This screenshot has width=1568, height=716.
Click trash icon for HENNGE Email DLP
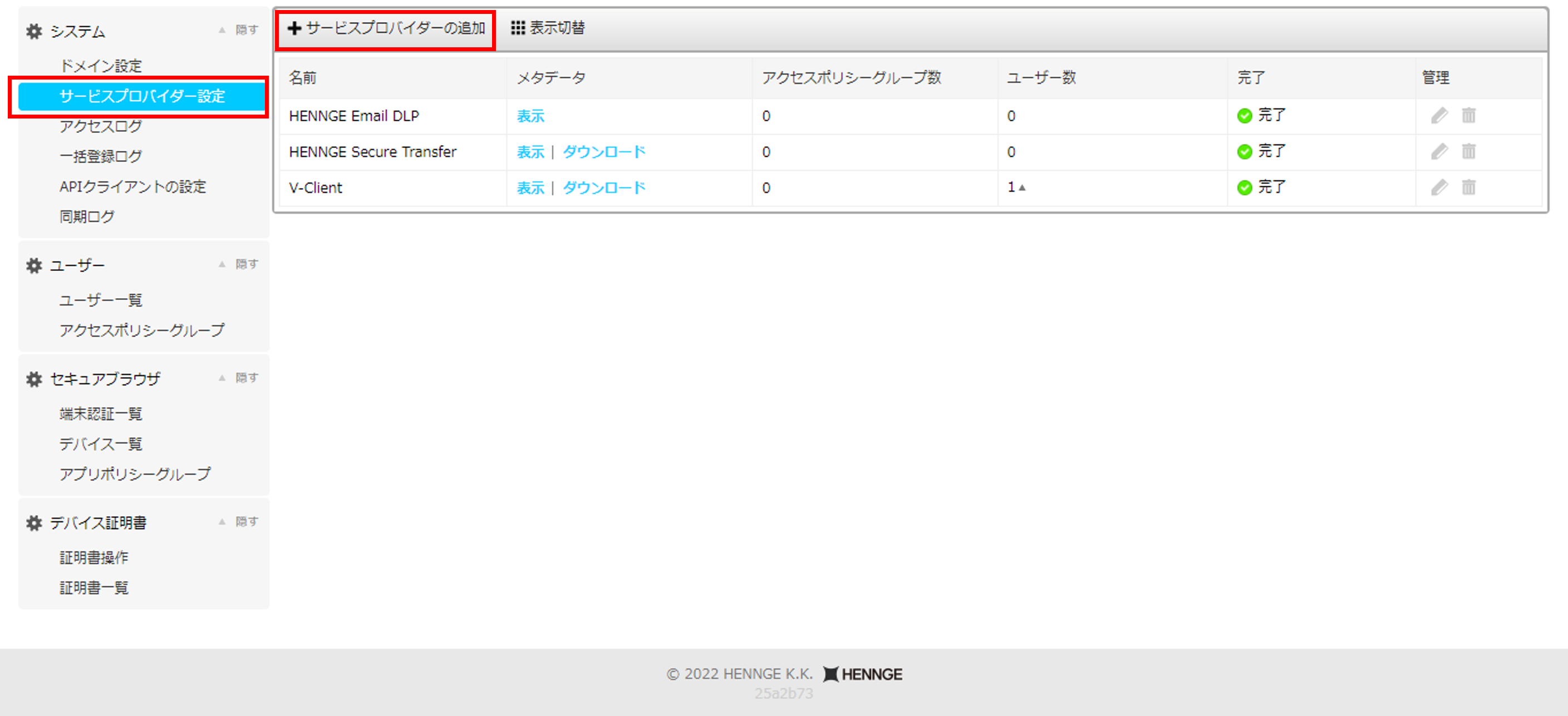[1468, 116]
